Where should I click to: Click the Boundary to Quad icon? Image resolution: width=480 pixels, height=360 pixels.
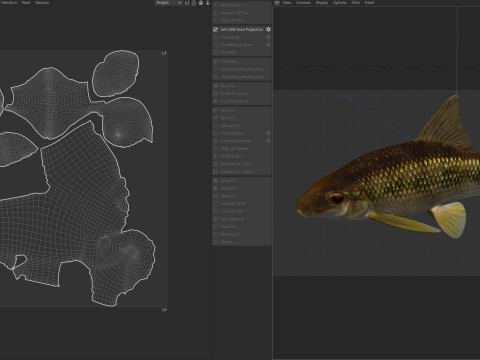pos(215,172)
